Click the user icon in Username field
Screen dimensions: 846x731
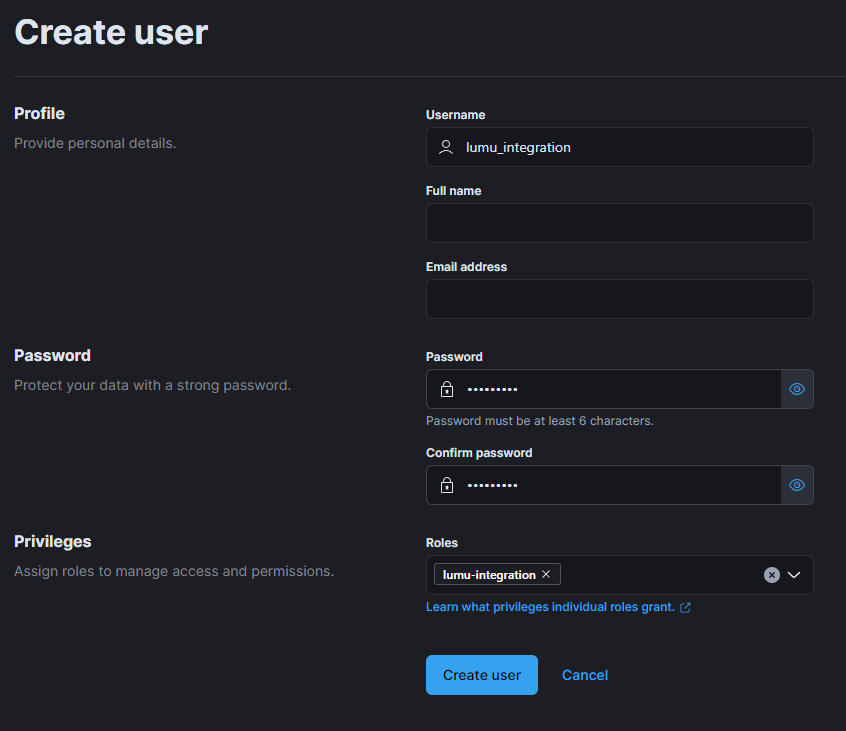pos(446,147)
